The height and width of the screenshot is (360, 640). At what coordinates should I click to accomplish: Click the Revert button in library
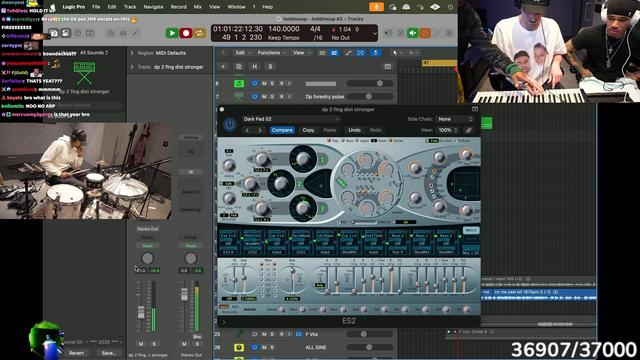tap(76, 353)
